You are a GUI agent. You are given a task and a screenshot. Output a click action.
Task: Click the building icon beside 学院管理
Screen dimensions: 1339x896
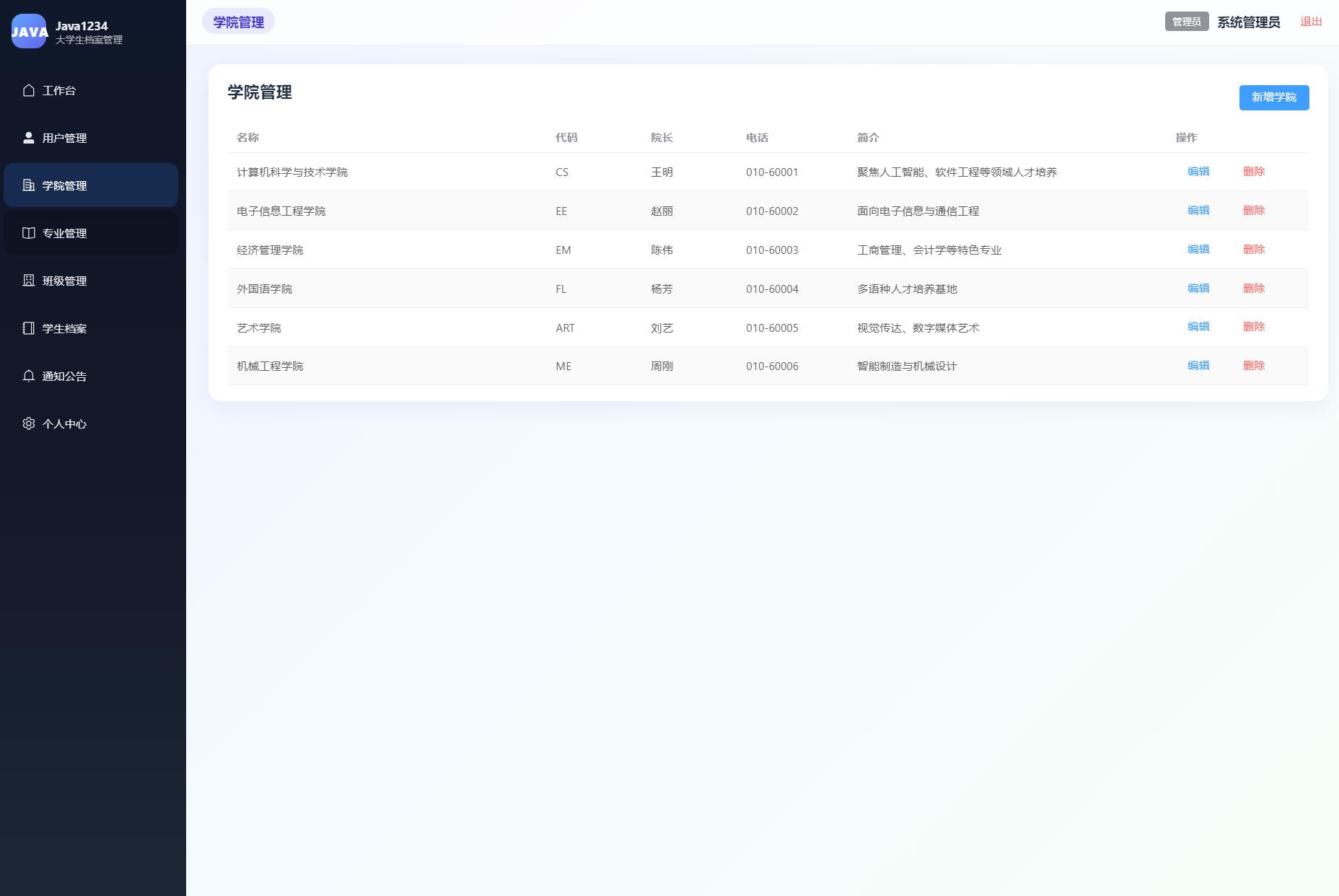(x=29, y=185)
